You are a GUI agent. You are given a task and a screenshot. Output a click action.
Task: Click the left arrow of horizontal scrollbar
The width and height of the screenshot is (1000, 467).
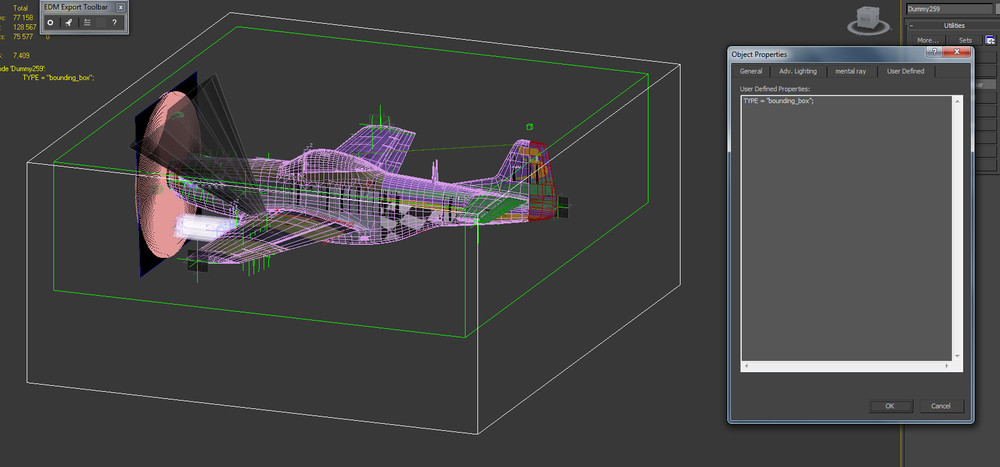coord(746,367)
